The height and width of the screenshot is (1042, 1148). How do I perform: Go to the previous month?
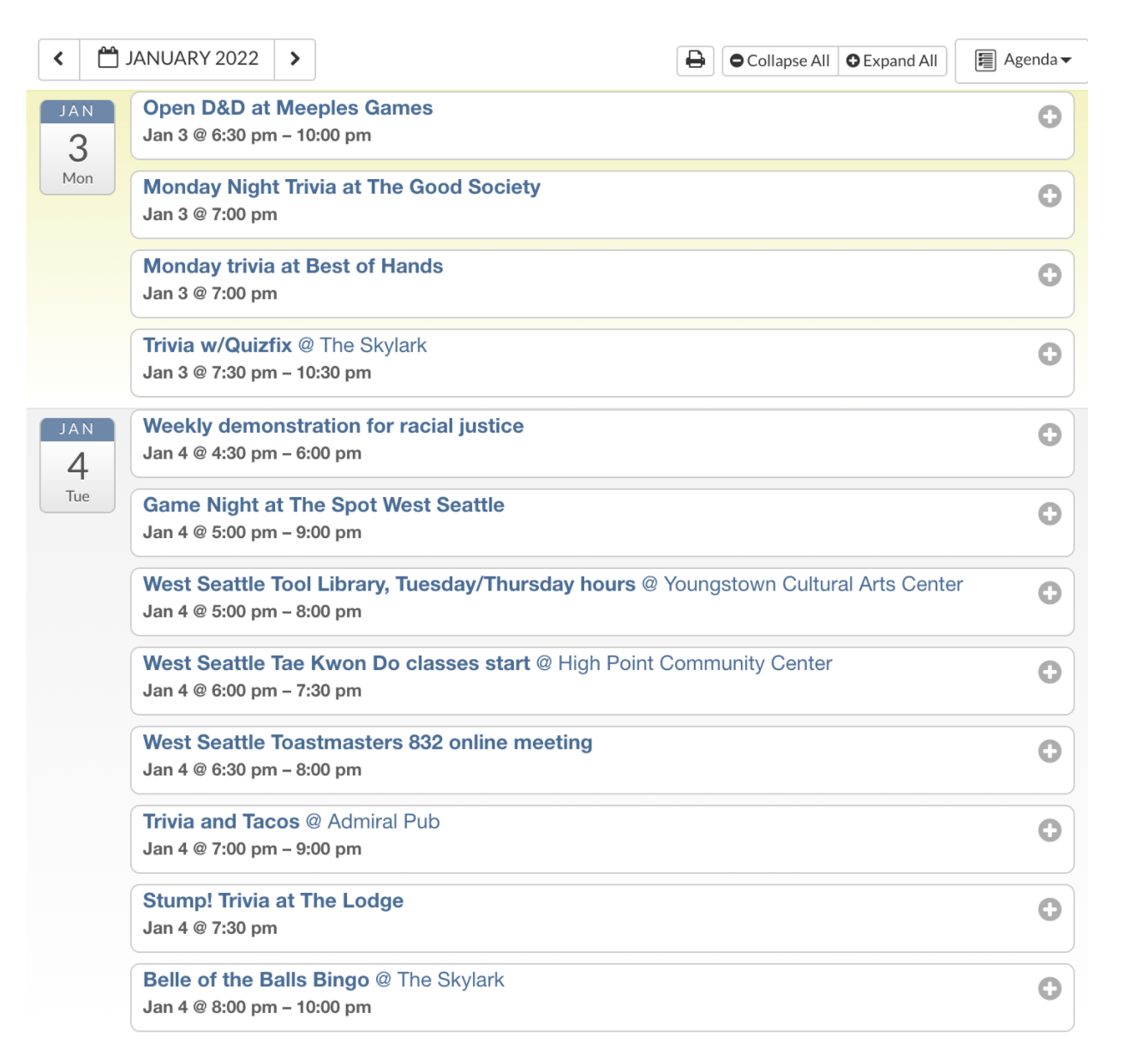click(59, 59)
